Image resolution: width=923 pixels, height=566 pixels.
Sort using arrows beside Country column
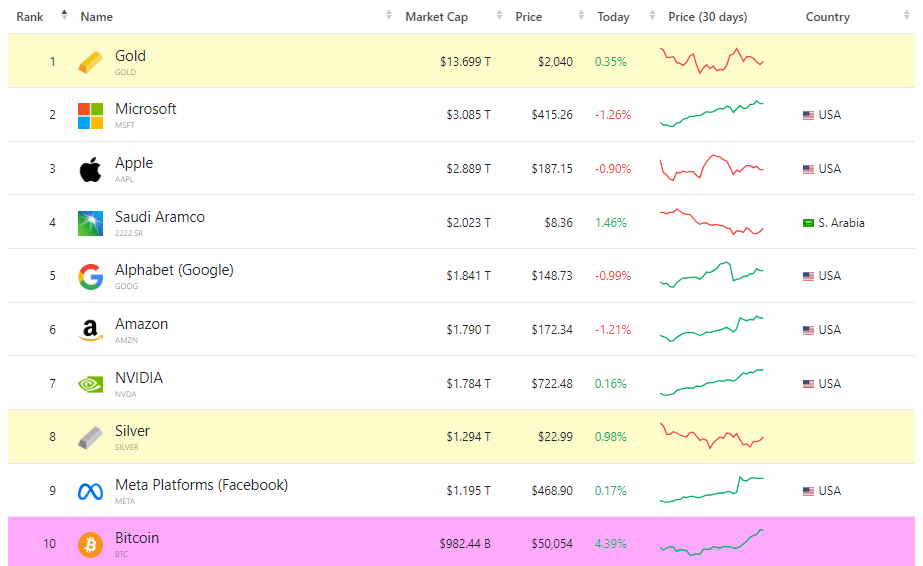tap(907, 15)
